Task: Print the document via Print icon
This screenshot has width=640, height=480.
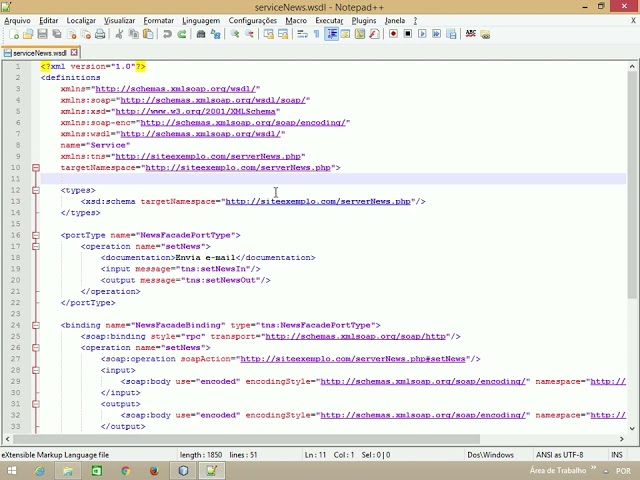Action: coord(100,34)
